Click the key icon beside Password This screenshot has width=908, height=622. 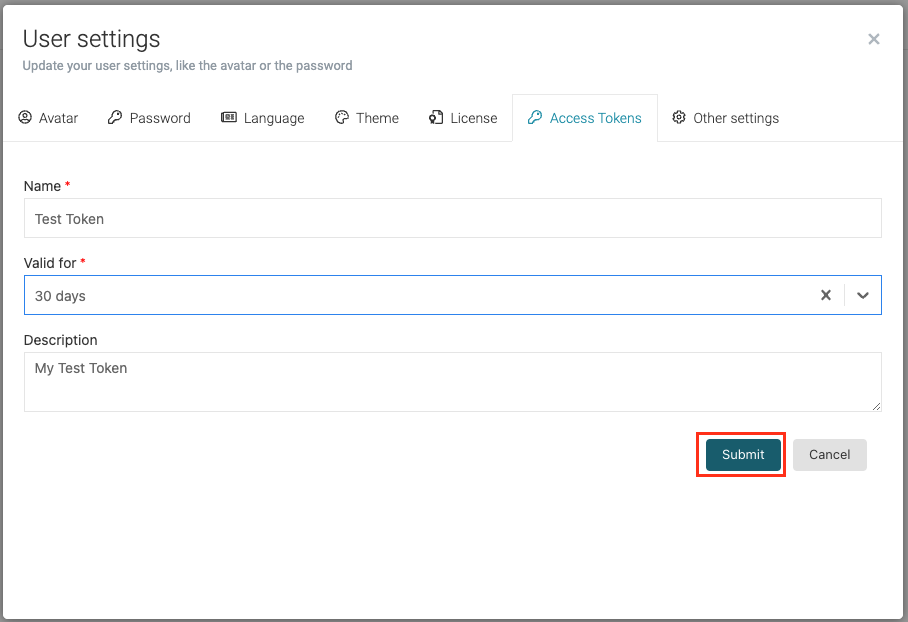(x=115, y=117)
